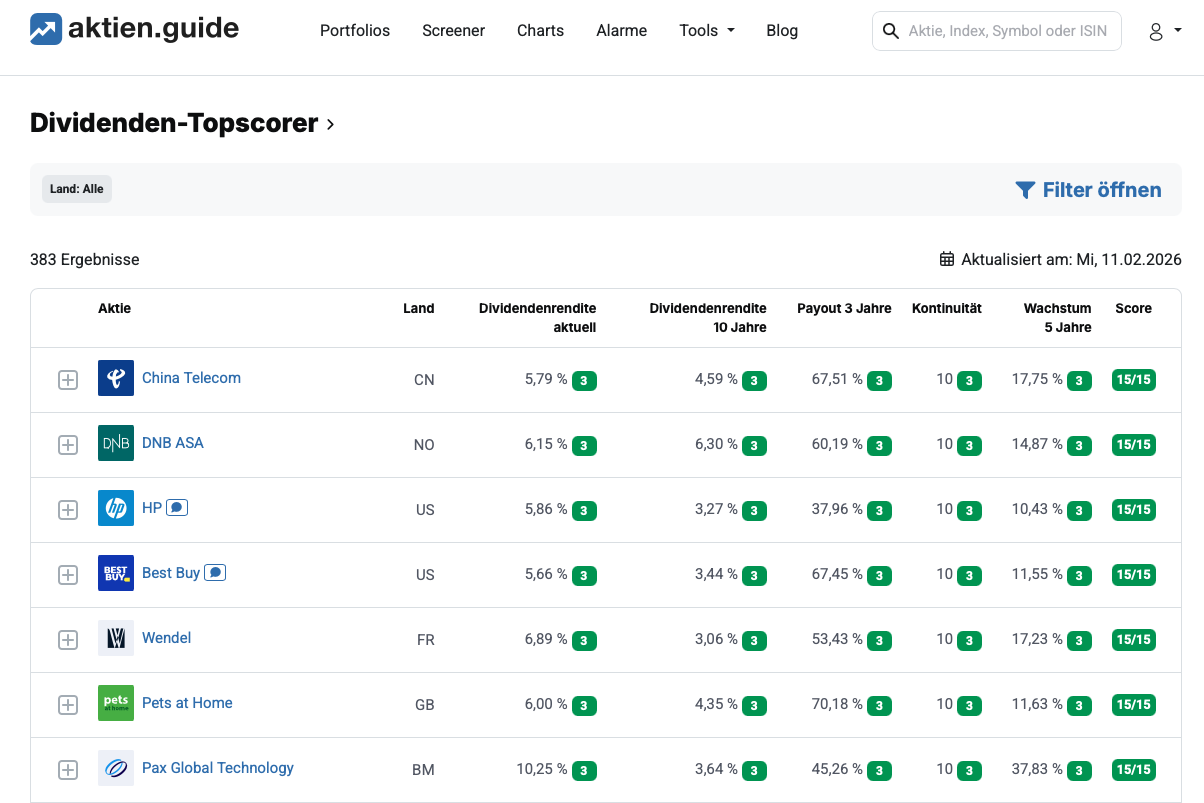Click the Pets at Home logo

click(x=116, y=703)
